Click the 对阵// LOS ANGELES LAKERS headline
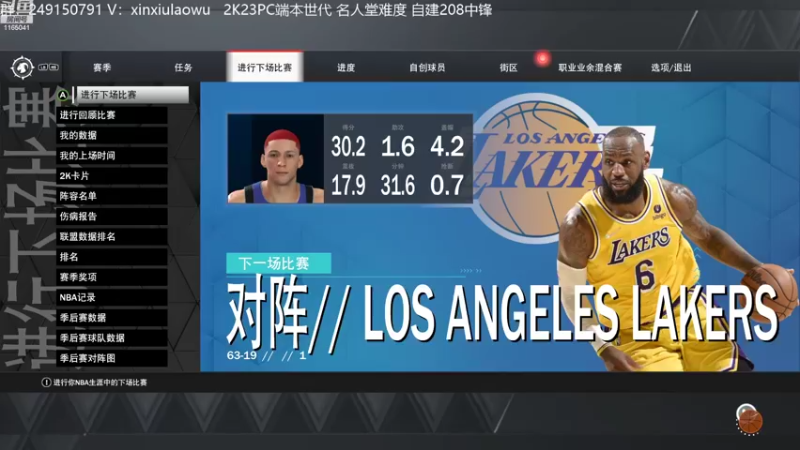Screen dimensions: 800x450 click(x=502, y=313)
